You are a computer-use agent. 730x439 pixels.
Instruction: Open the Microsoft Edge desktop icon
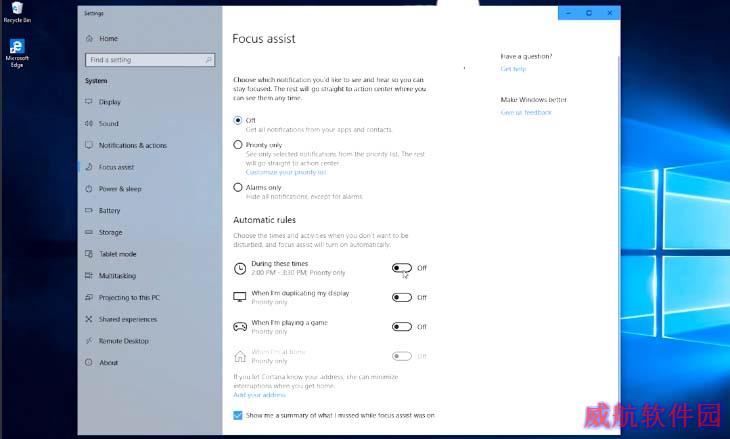click(17, 53)
